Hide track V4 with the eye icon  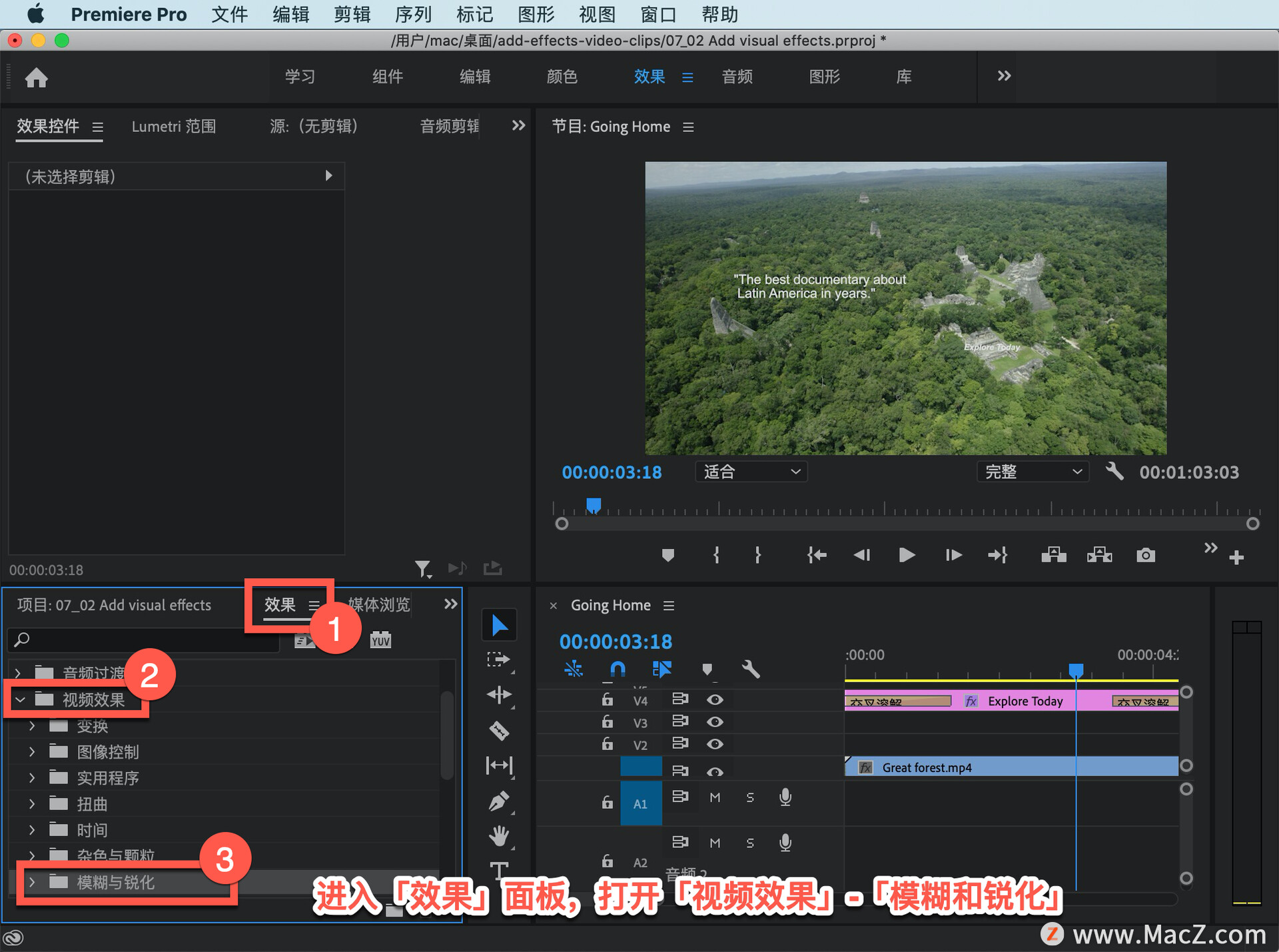click(x=715, y=700)
